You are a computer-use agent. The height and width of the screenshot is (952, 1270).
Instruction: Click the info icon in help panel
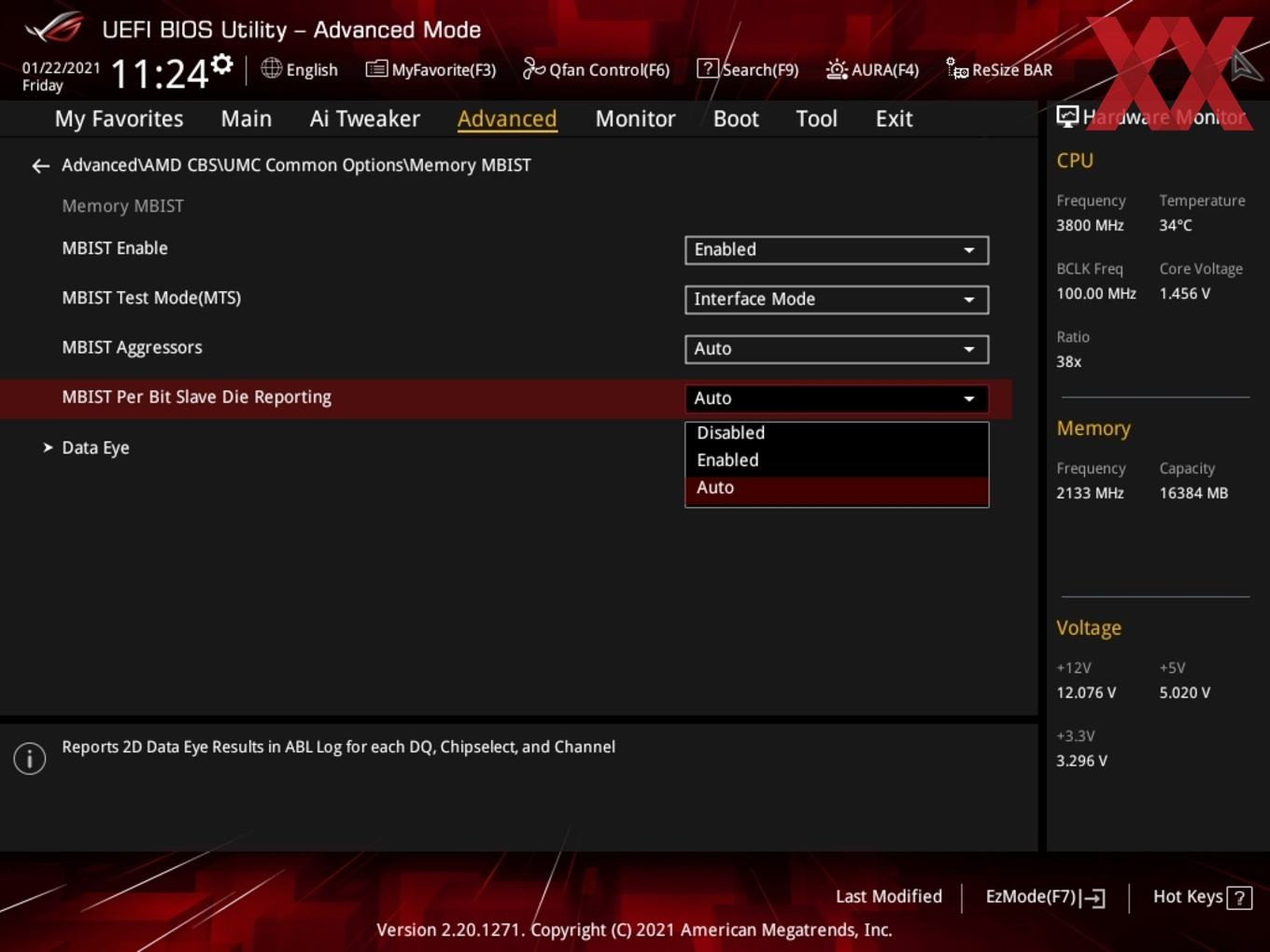point(30,758)
